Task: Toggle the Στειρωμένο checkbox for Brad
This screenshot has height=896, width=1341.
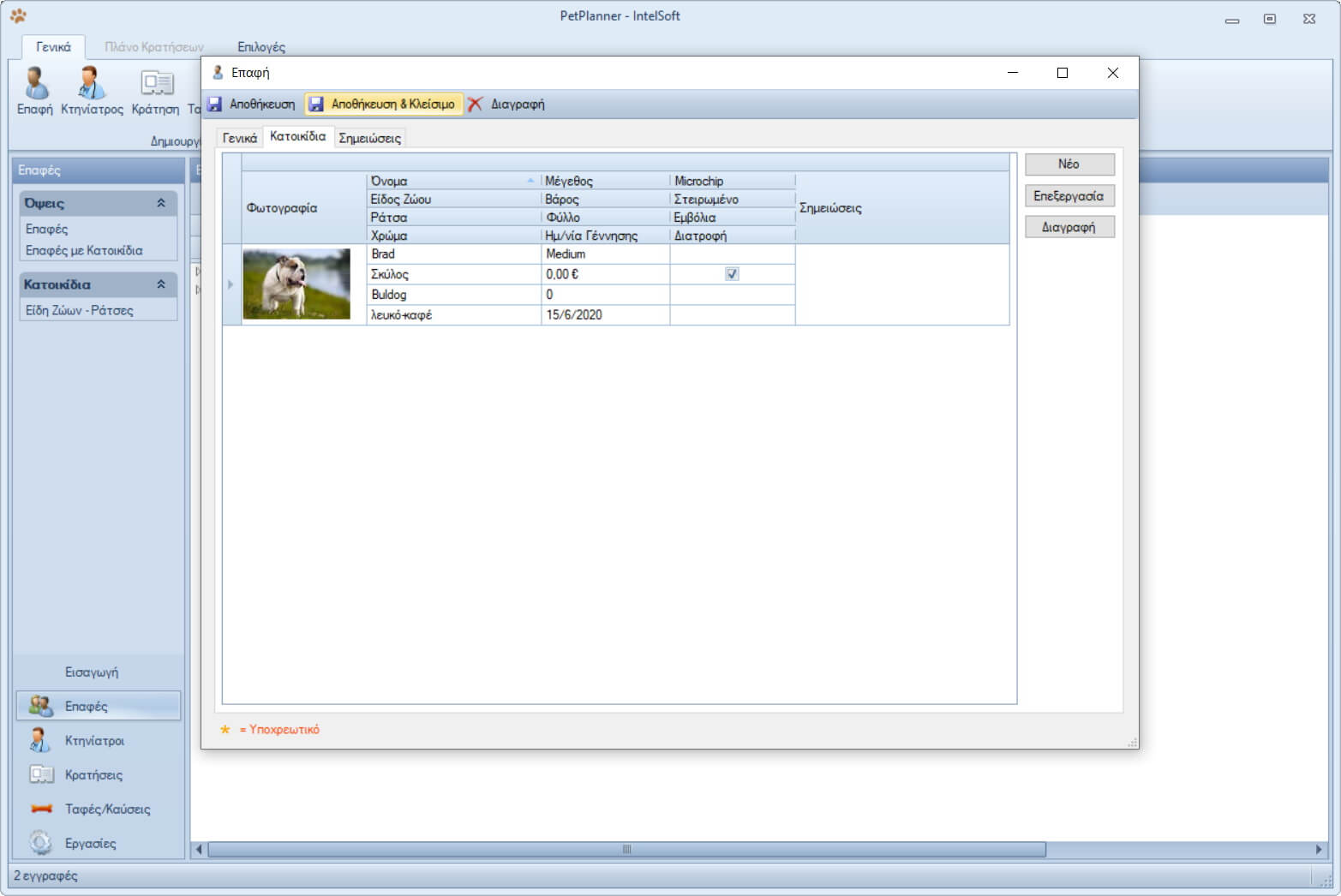Action: pos(732,274)
